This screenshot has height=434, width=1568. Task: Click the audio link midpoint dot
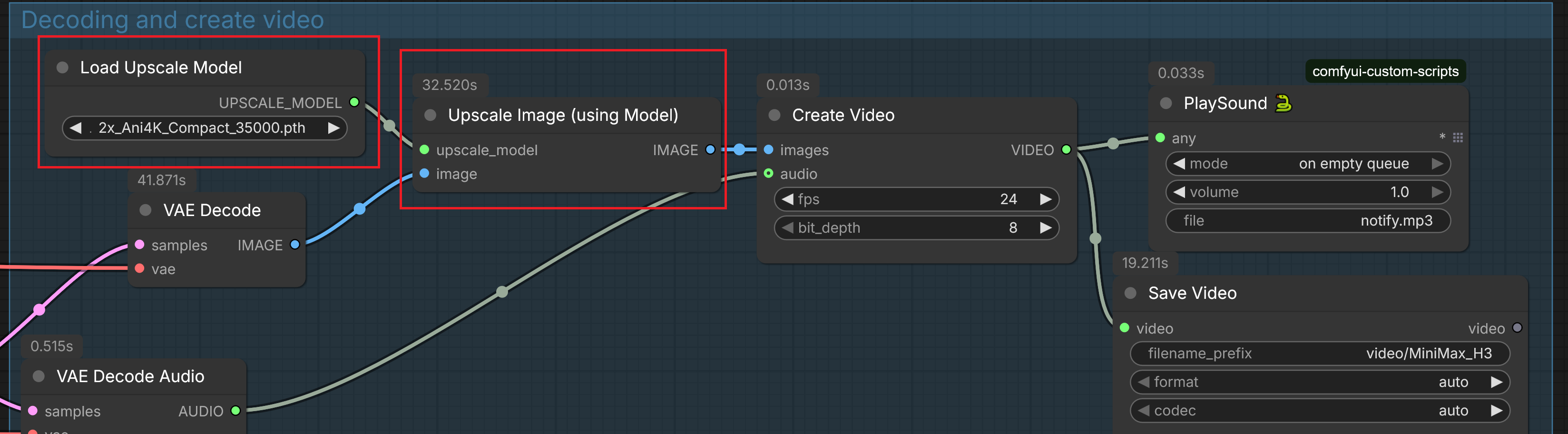pyautogui.click(x=502, y=292)
